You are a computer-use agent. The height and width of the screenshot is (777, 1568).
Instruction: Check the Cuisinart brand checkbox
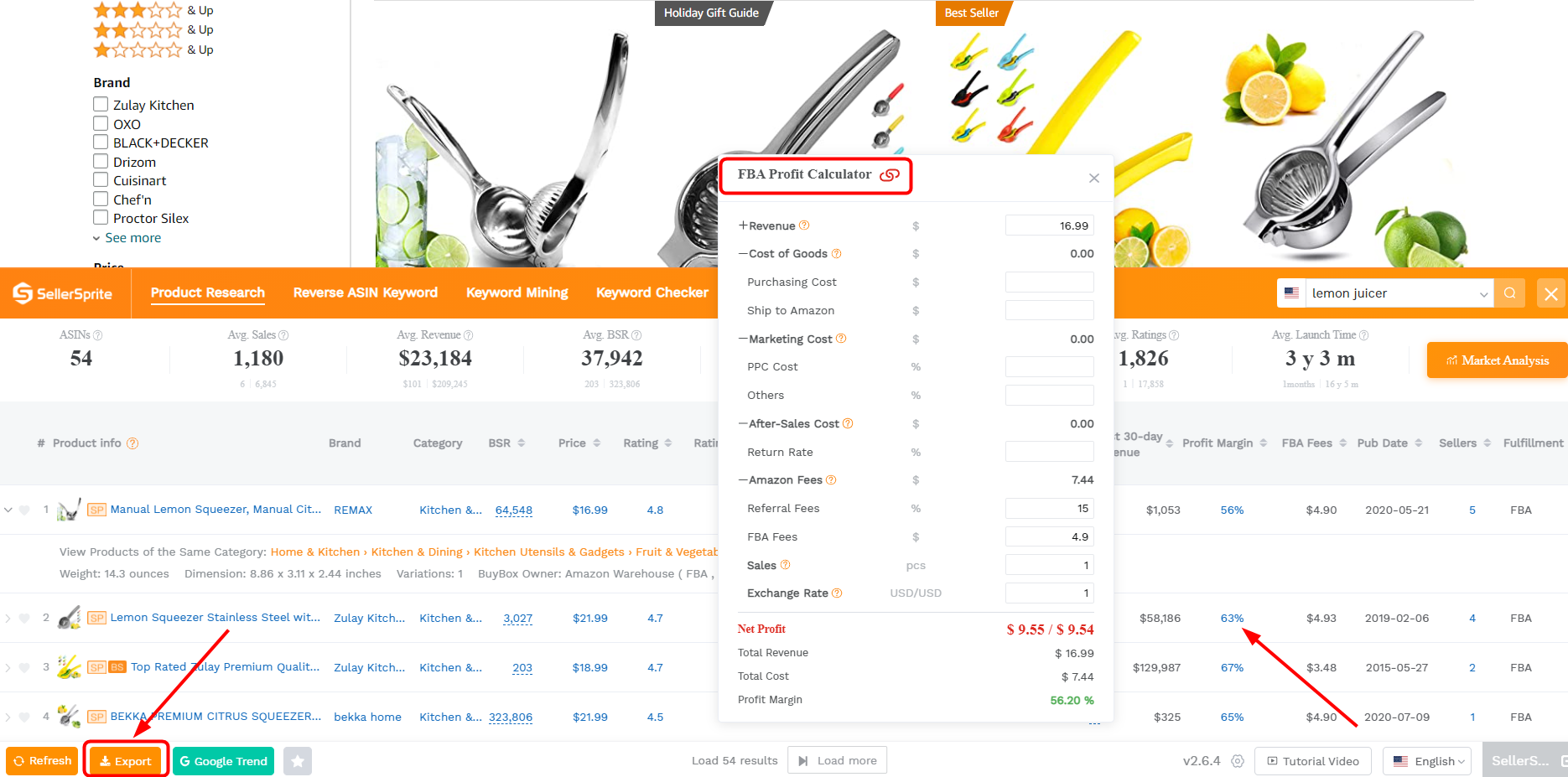coord(101,180)
